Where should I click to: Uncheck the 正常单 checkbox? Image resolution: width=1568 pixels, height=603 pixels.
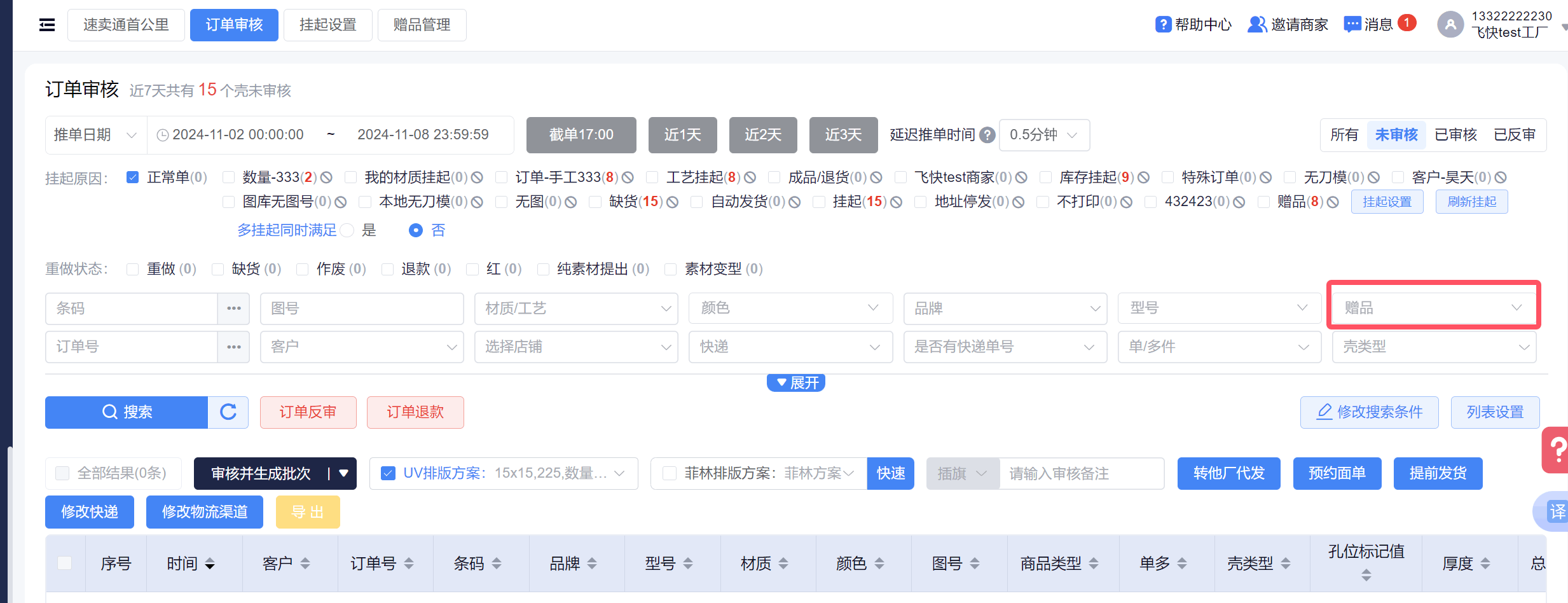click(x=133, y=177)
